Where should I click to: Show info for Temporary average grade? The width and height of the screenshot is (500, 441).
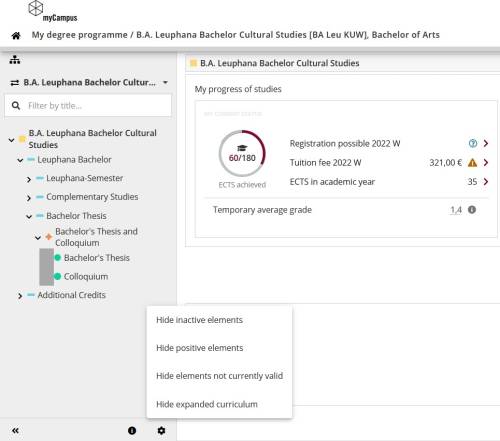[472, 210]
